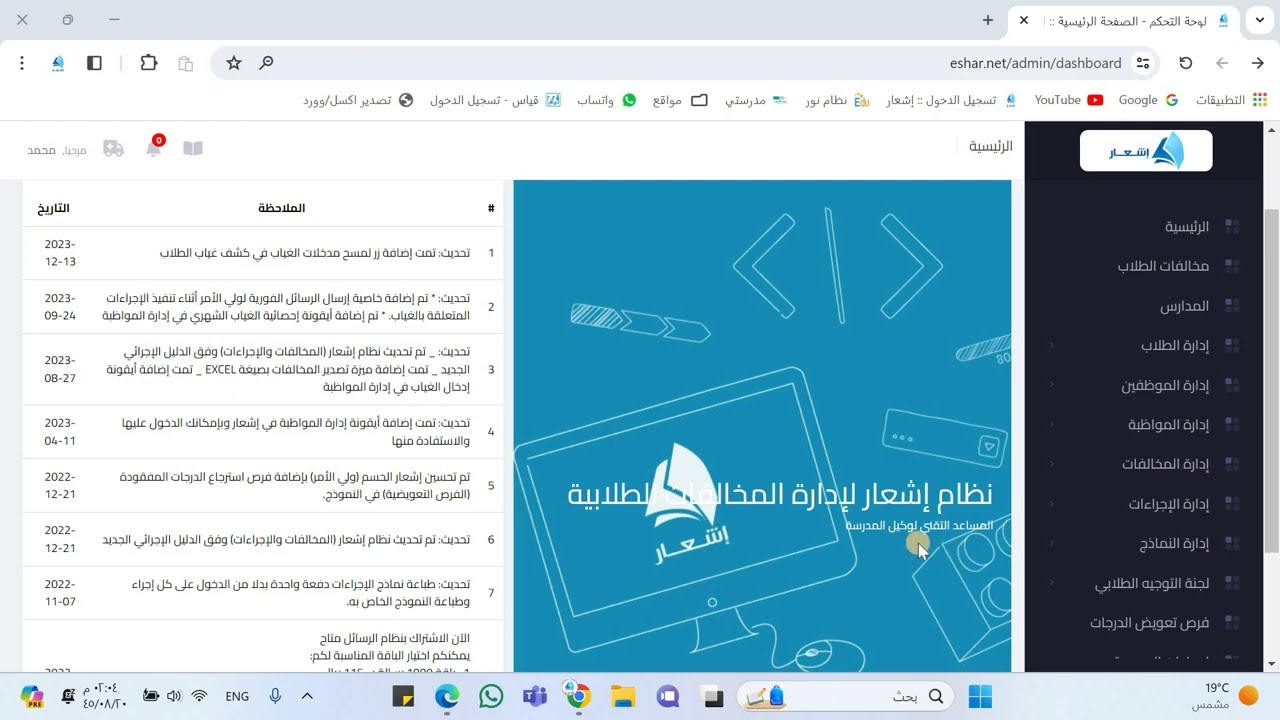Click update row dated 2023-04-11
The image size is (1280, 720).
(263, 432)
